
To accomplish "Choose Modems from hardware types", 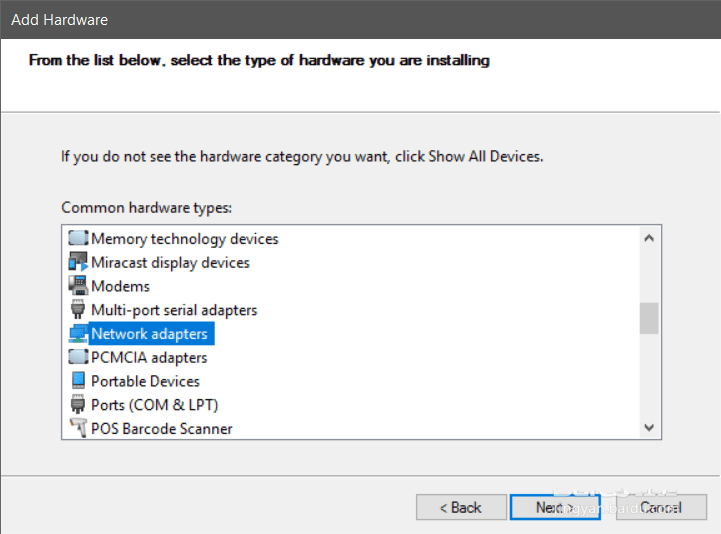I will [120, 286].
